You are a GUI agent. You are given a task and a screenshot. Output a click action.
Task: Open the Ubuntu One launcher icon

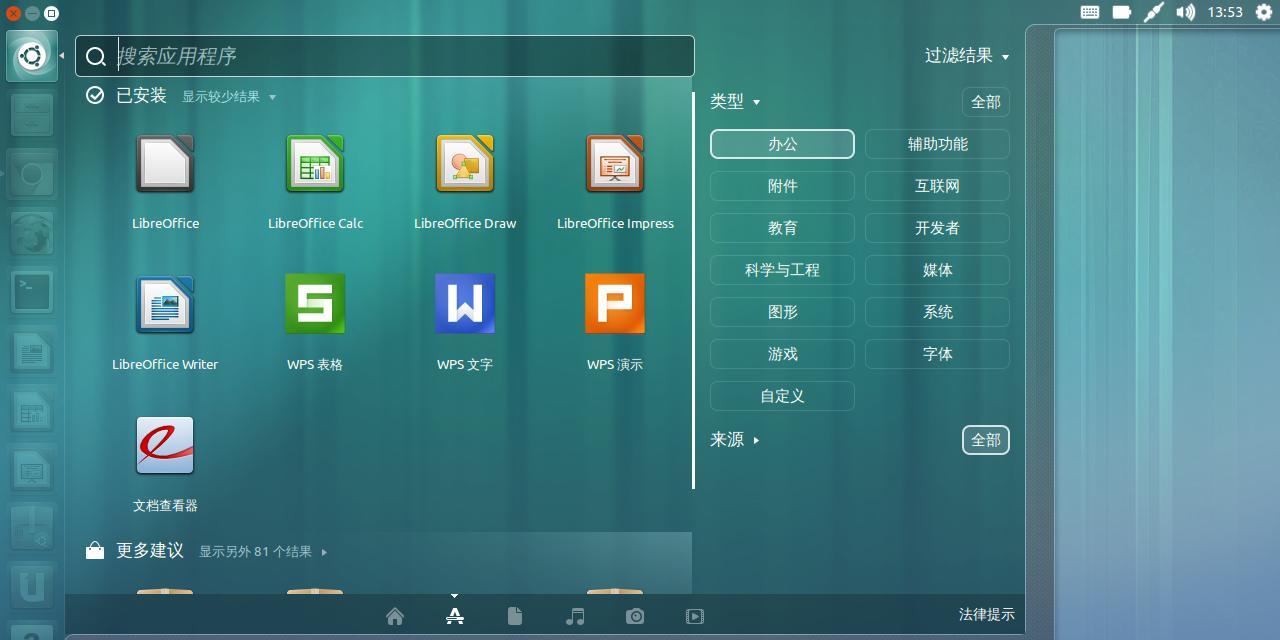pyautogui.click(x=32, y=587)
